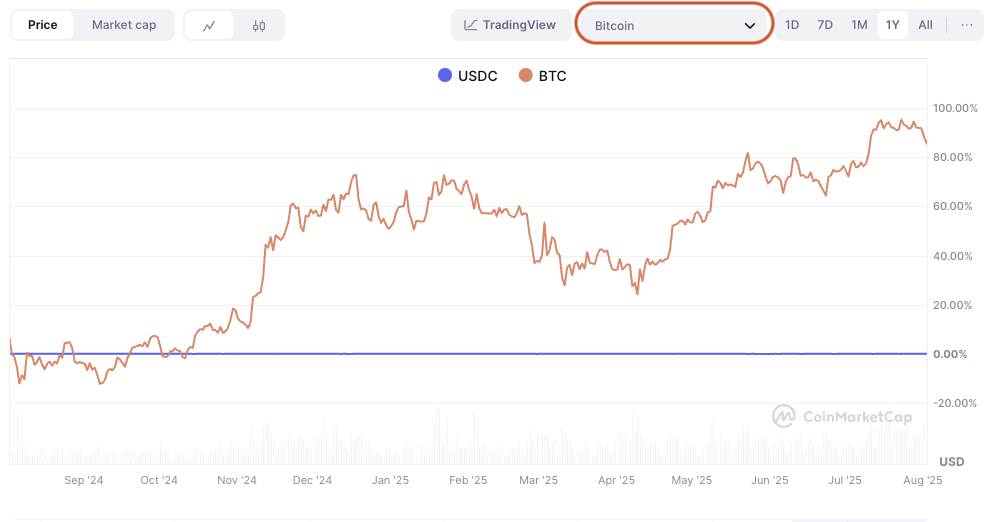Image resolution: width=989 pixels, height=522 pixels.
Task: Click the Jan '25 timeline label
Action: point(389,480)
